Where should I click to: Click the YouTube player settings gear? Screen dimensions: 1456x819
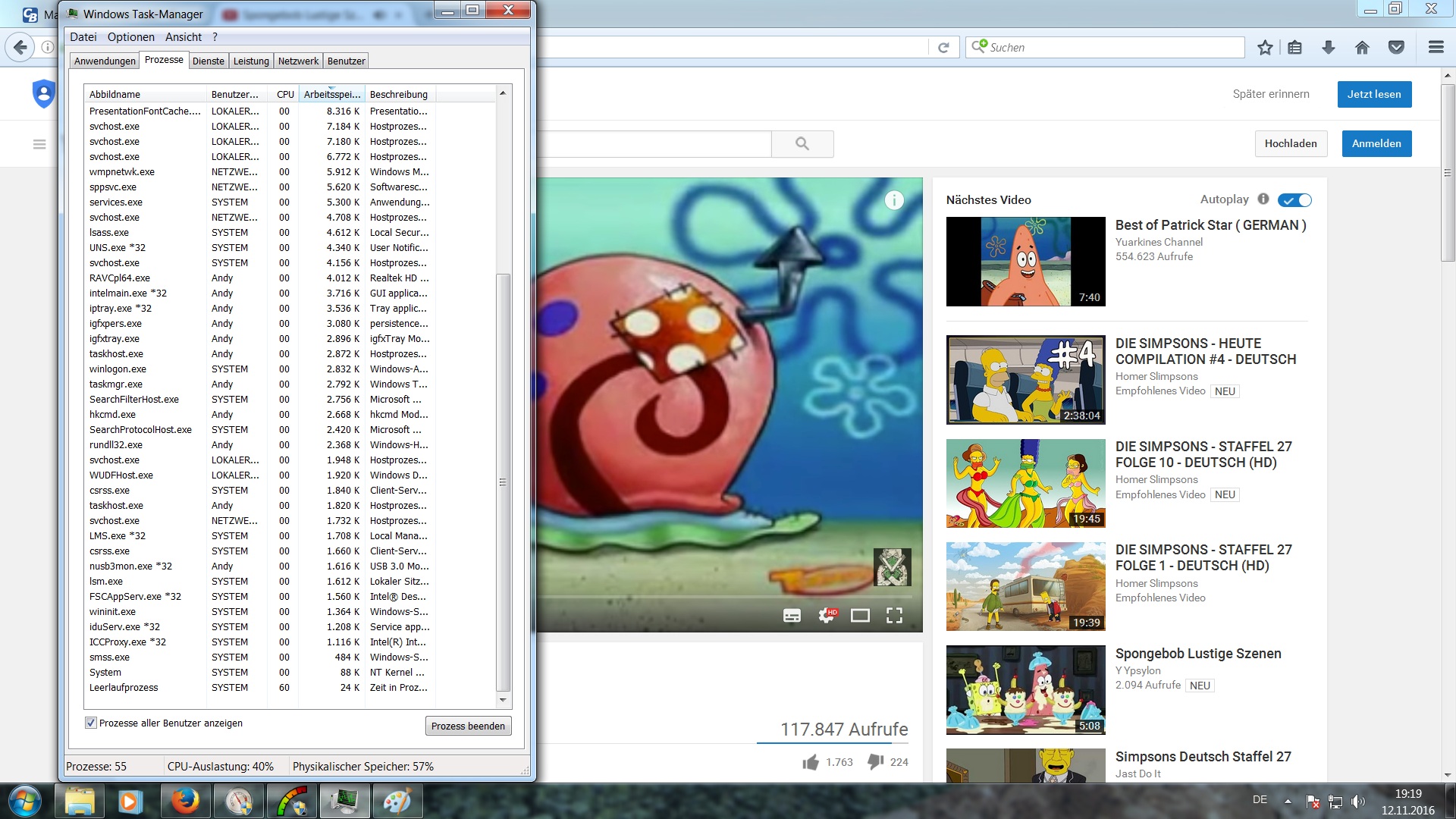pos(826,616)
